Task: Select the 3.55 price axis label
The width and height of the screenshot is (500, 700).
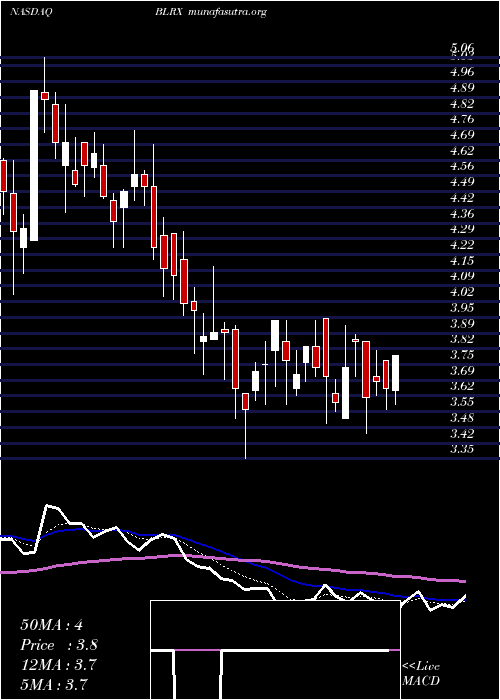Action: click(461, 402)
